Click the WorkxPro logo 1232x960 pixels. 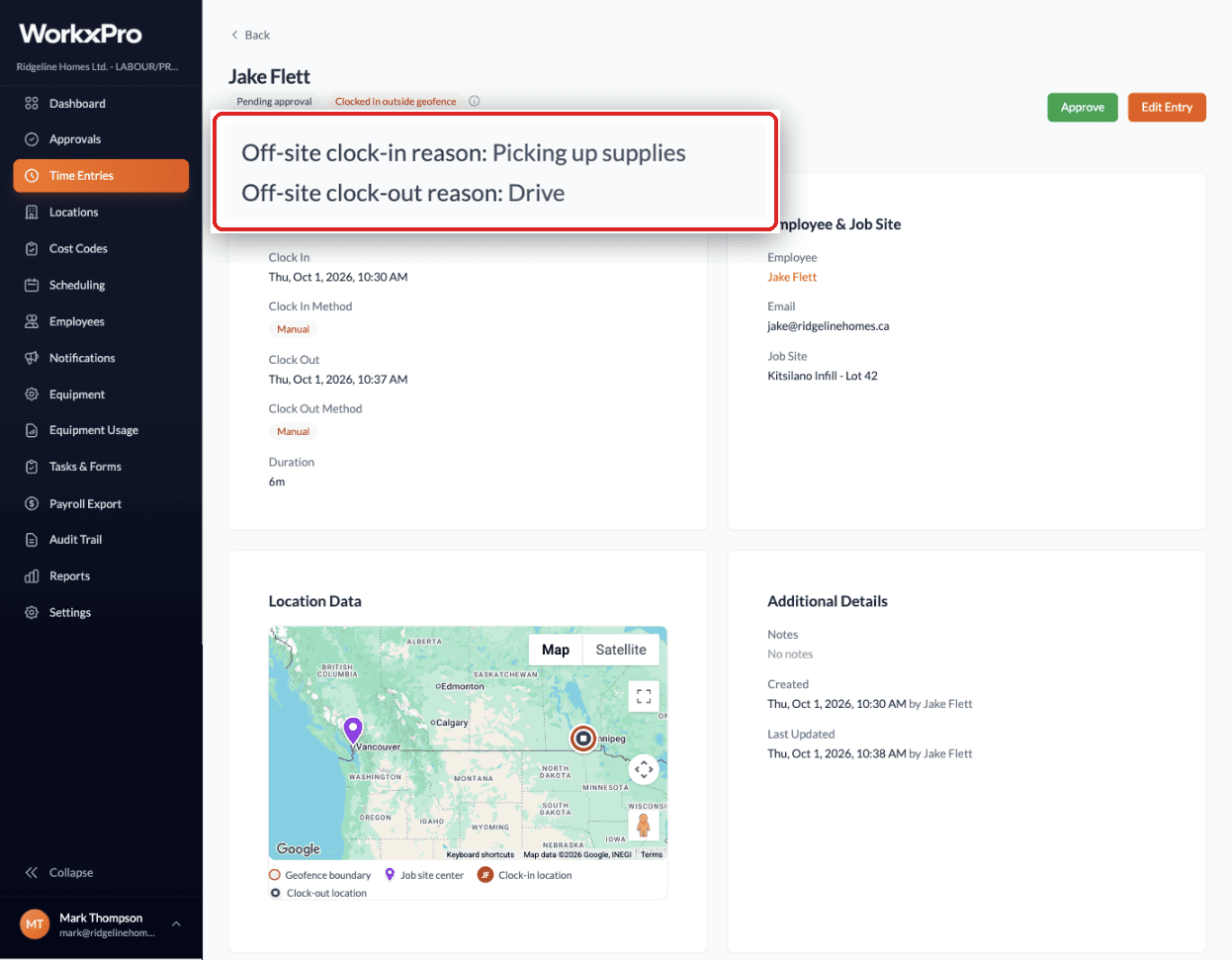pos(81,34)
